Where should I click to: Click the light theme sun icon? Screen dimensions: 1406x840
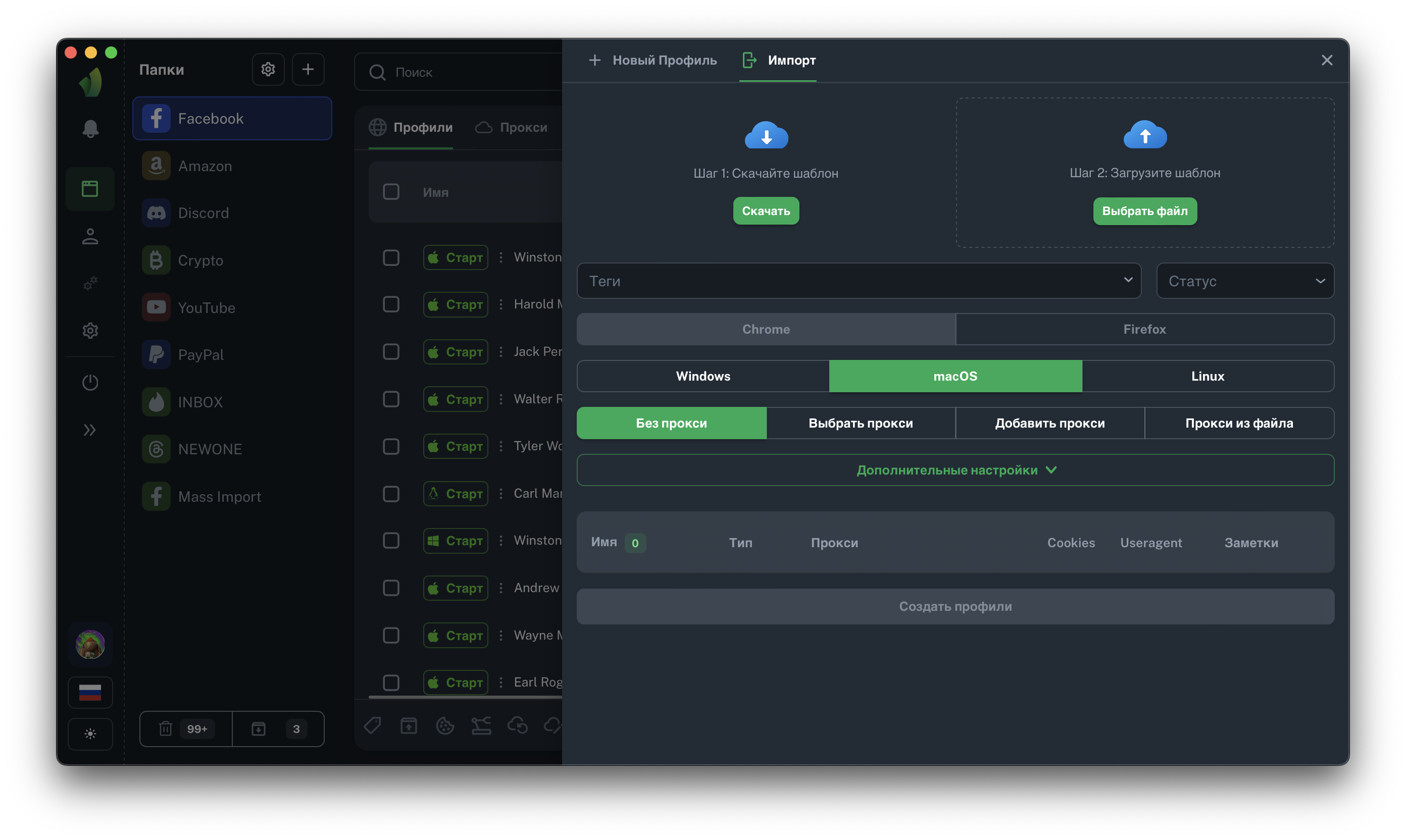[90, 733]
